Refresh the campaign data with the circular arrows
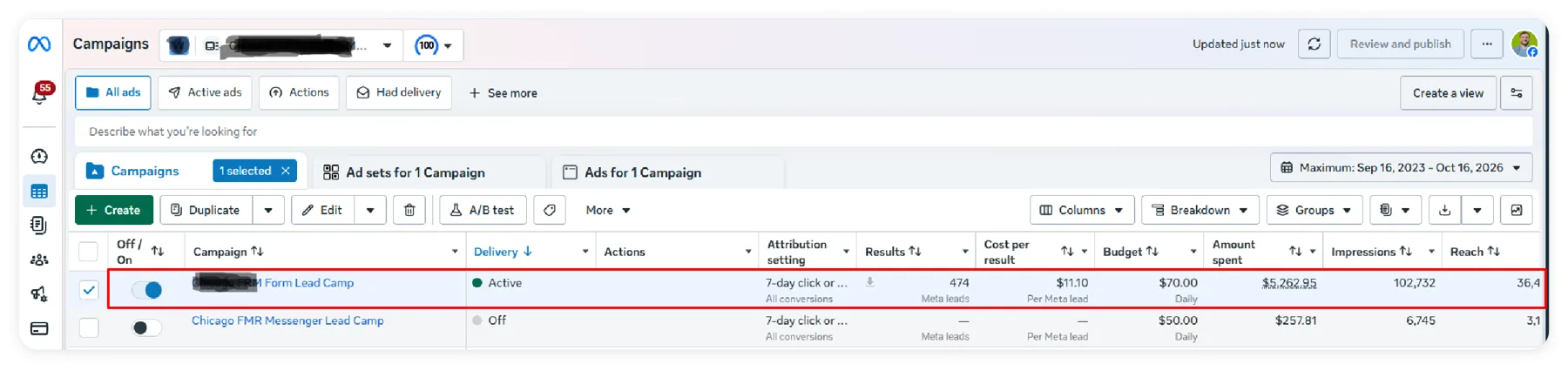1568x371 pixels. point(1314,44)
